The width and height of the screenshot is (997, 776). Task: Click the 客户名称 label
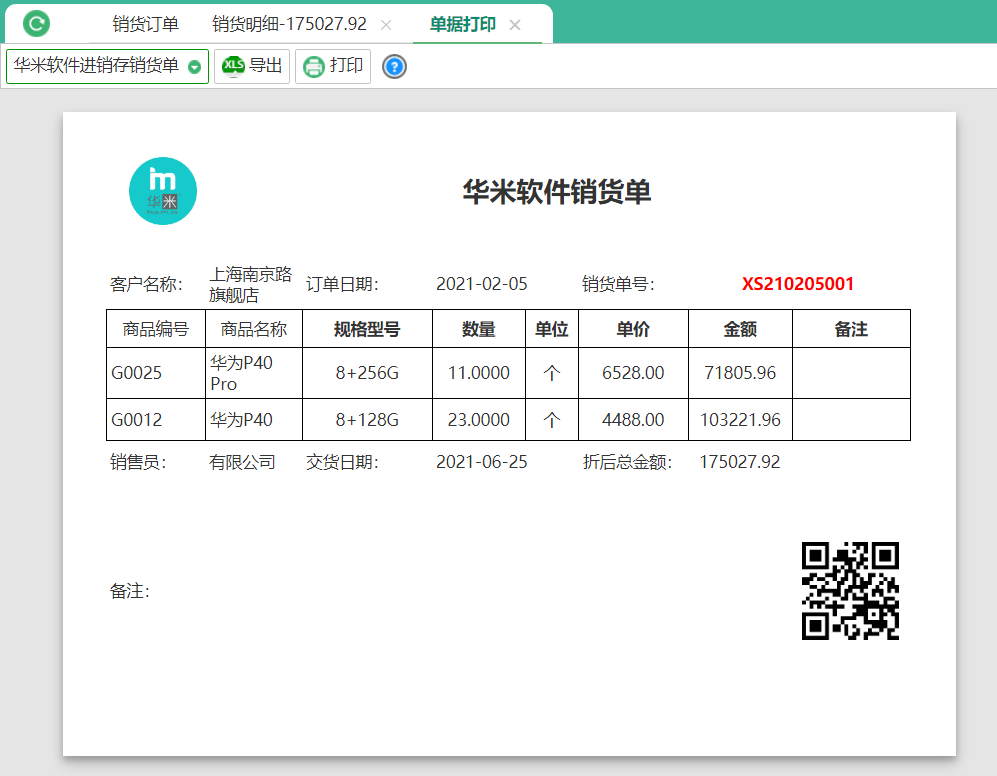pos(146,284)
